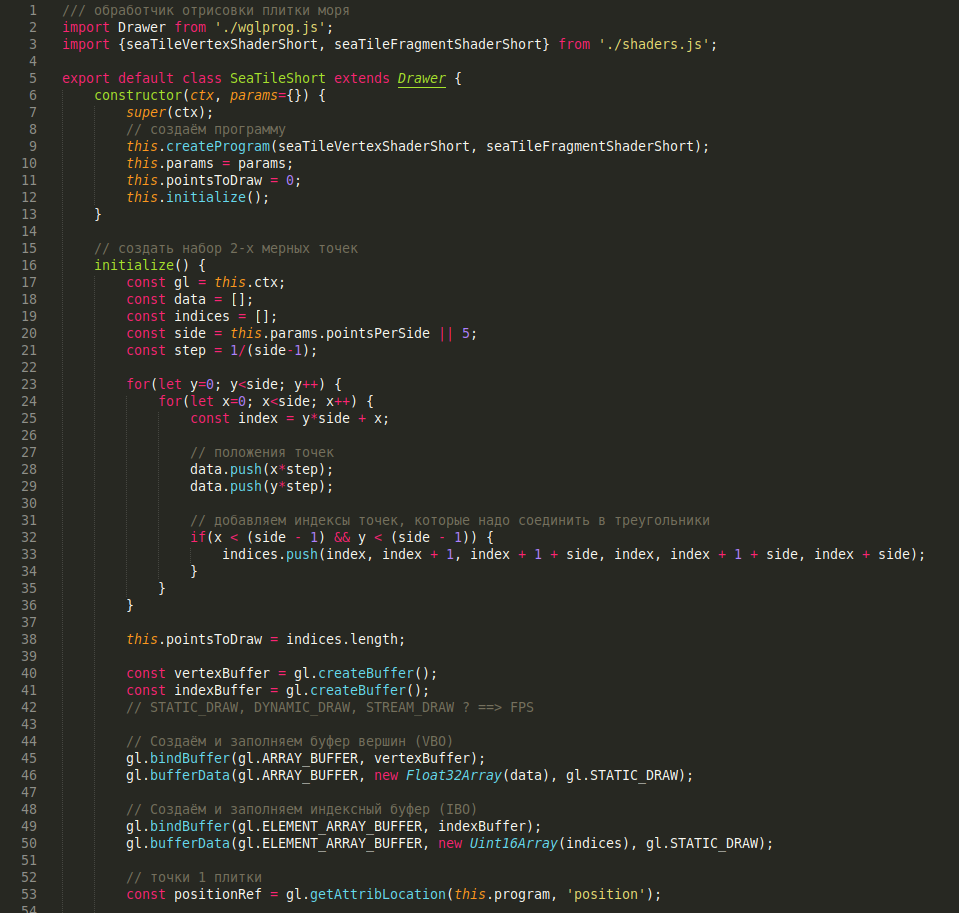The width and height of the screenshot is (959, 913).
Task: Click 'this.initialize();' call on line 12
Action: click(x=198, y=198)
